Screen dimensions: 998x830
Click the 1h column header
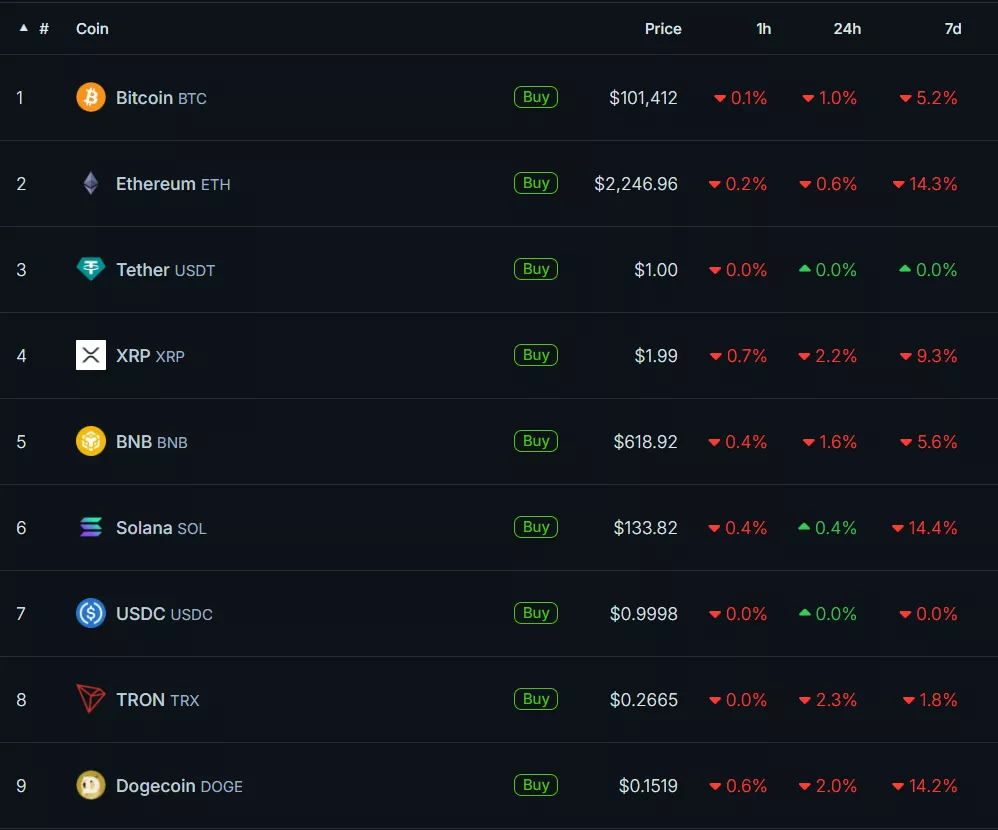763,28
